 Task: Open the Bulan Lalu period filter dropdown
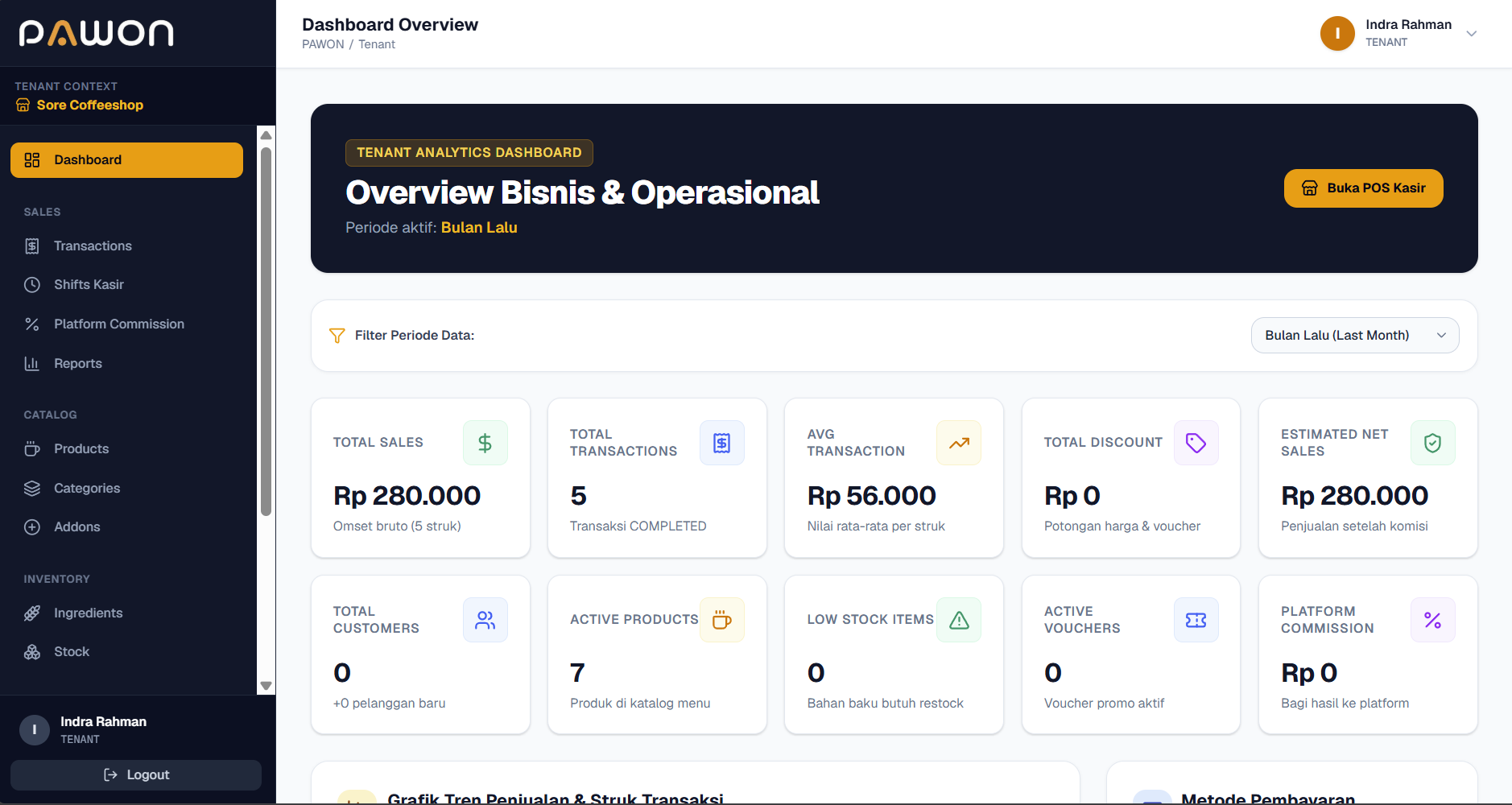click(1355, 335)
